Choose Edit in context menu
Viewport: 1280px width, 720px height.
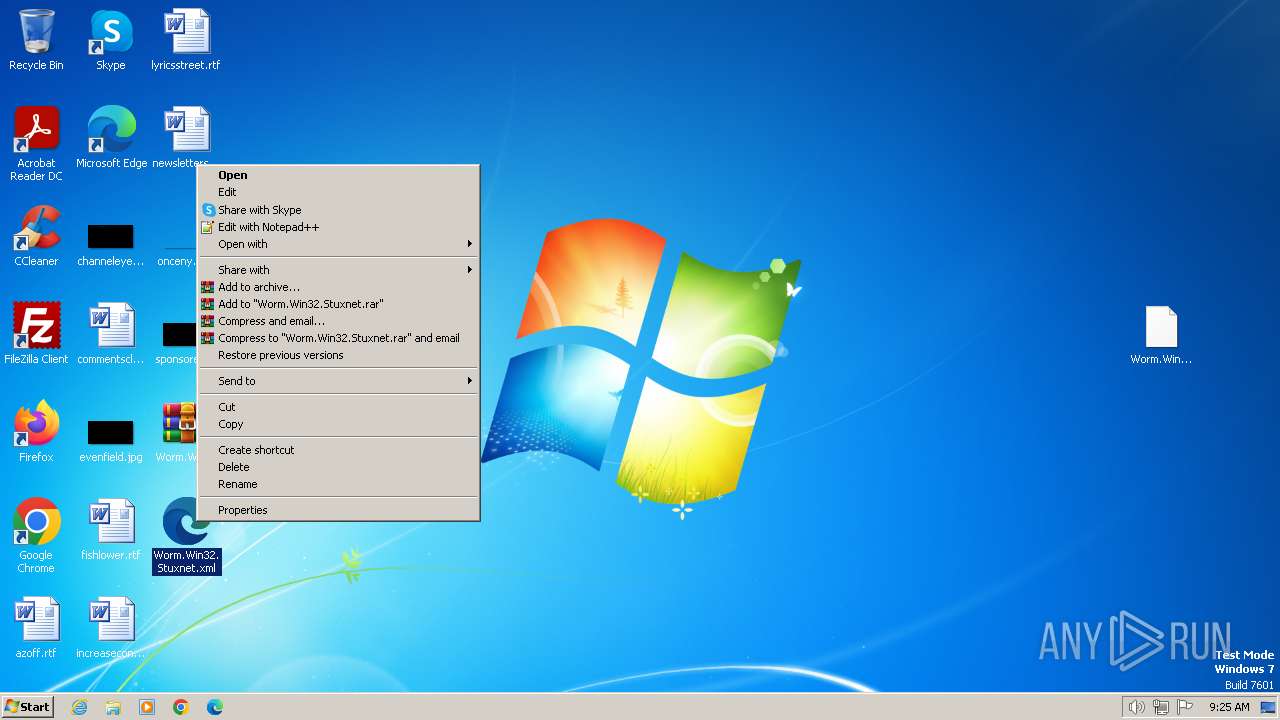coord(339,192)
